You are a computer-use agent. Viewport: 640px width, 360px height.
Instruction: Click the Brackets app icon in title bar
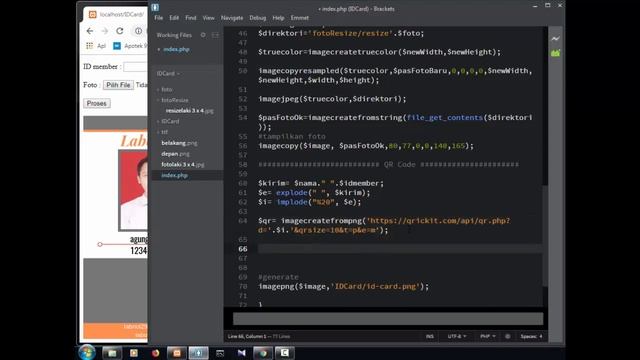tap(155, 7)
